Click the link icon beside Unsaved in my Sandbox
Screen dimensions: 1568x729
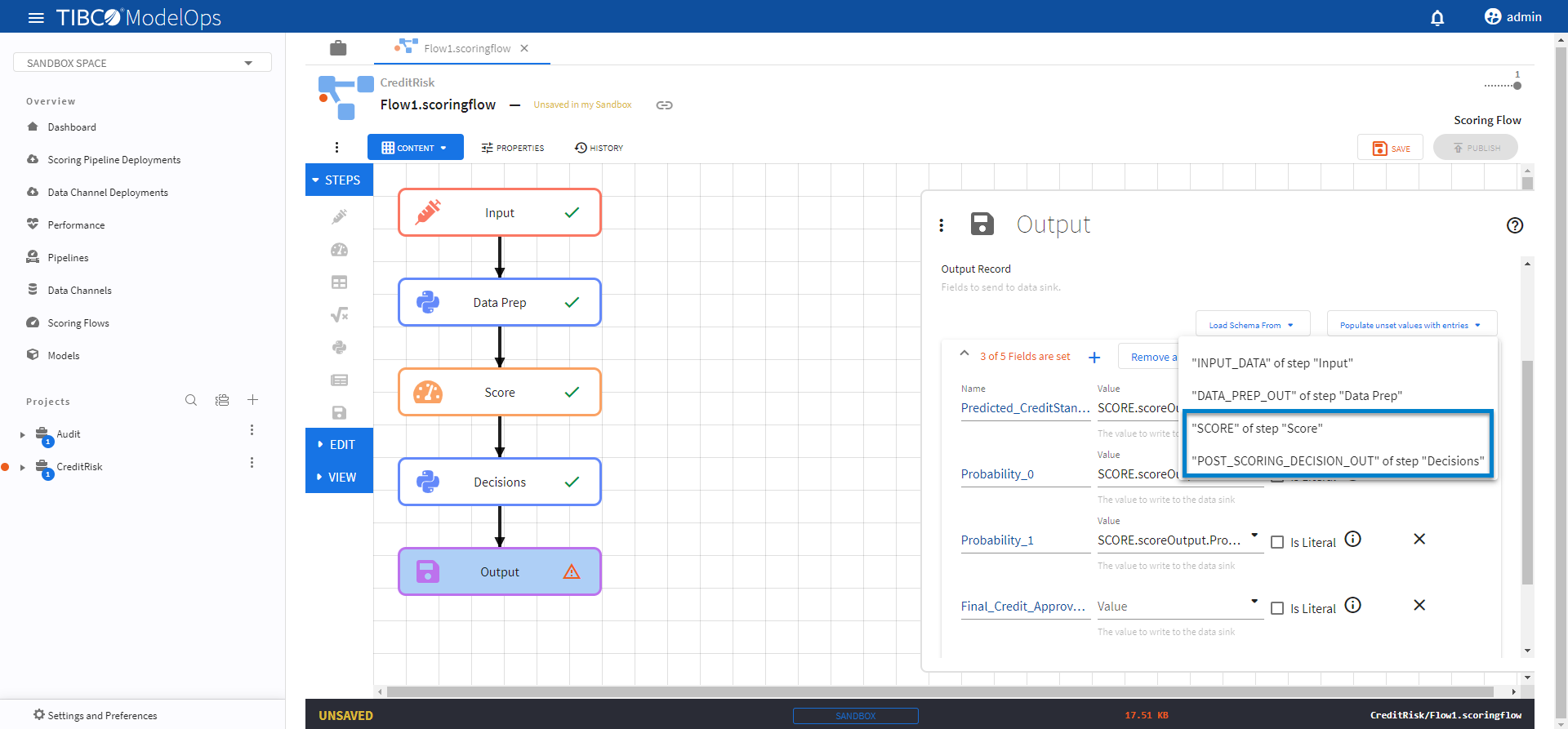(x=665, y=105)
